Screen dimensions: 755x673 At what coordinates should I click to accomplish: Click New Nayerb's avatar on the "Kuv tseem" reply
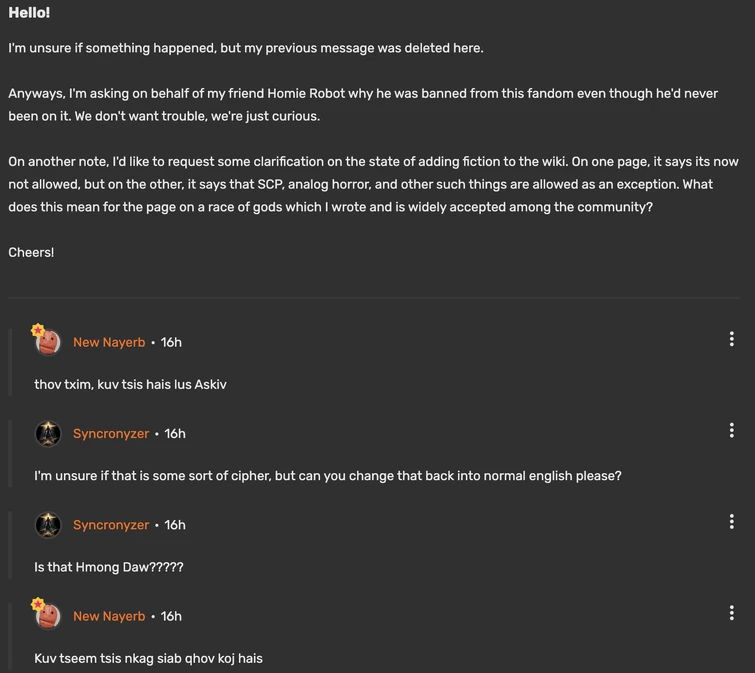click(x=48, y=616)
